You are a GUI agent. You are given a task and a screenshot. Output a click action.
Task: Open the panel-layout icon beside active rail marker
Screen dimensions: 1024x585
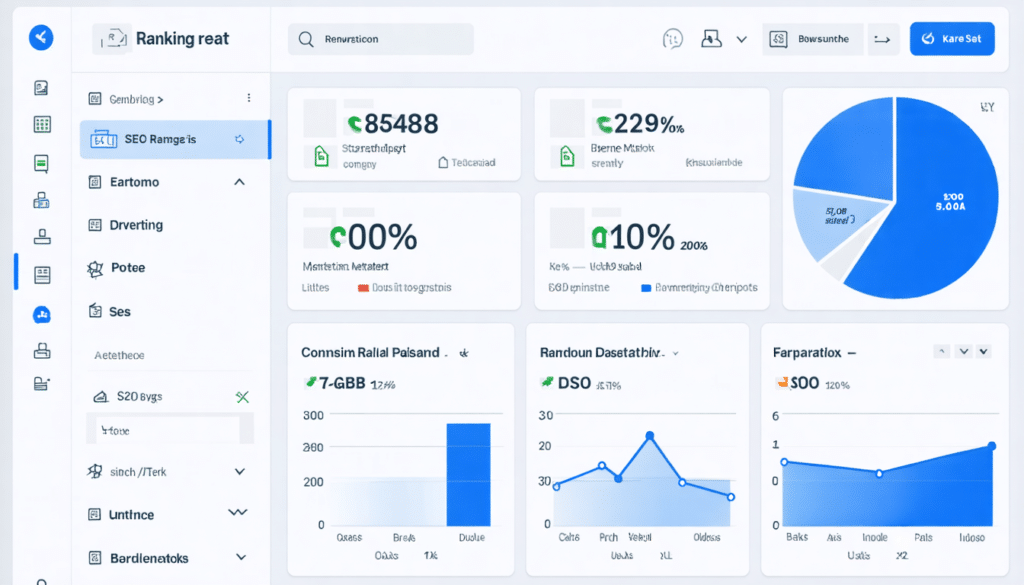(42, 275)
